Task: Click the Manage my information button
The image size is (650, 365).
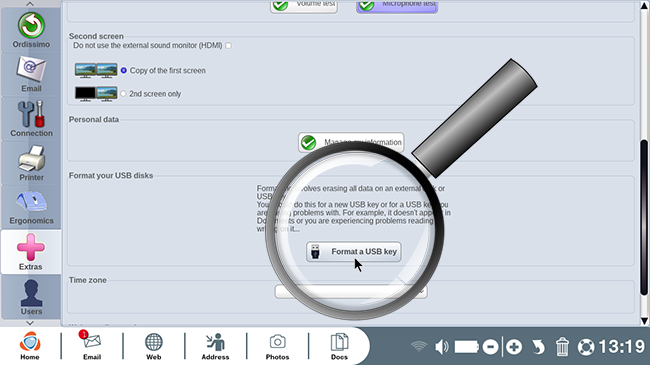Action: [351, 142]
